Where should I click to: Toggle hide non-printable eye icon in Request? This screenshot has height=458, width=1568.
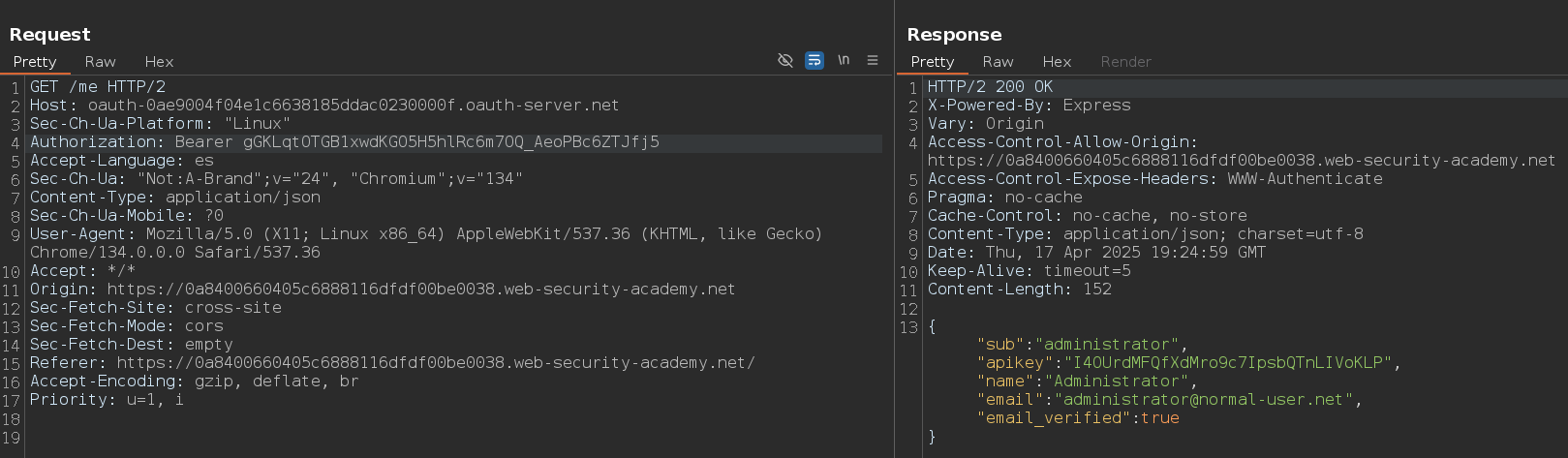point(785,60)
